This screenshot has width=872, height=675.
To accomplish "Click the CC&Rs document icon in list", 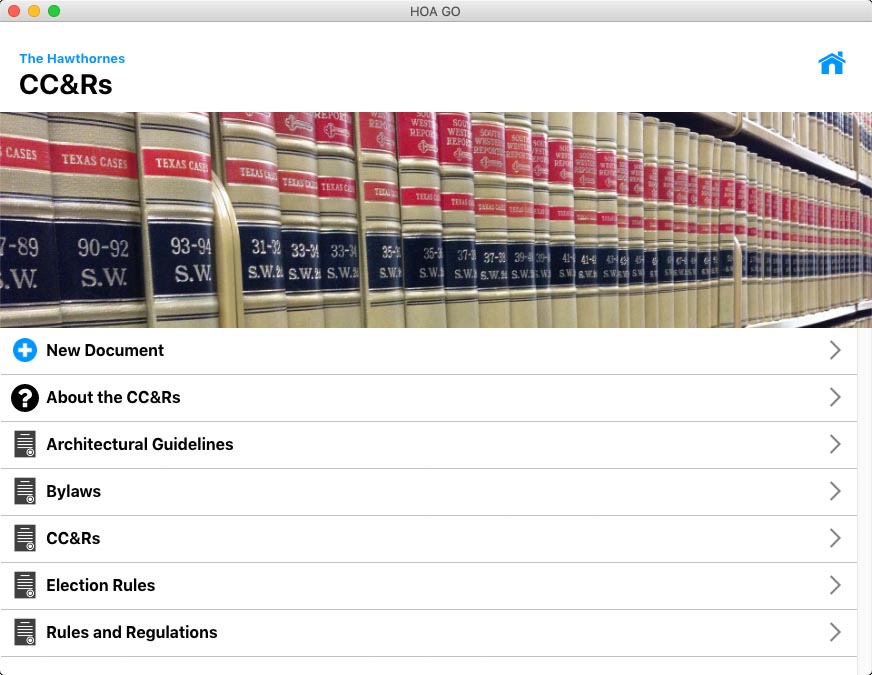I will pos(25,538).
